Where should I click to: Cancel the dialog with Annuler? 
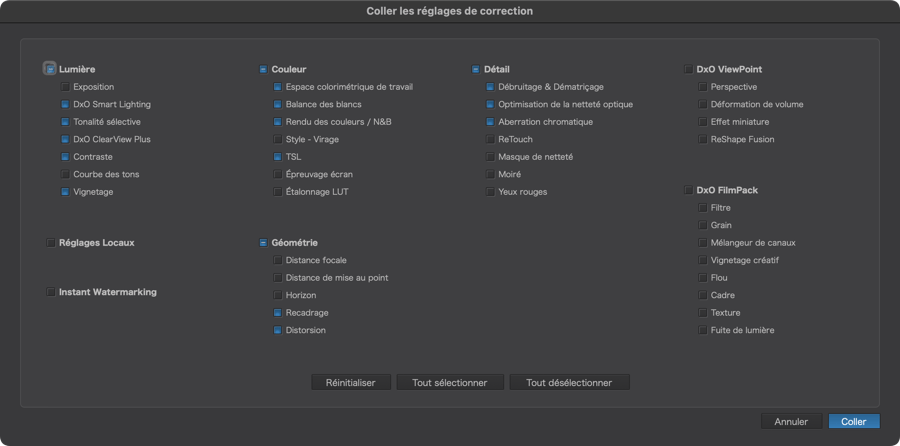(792, 421)
